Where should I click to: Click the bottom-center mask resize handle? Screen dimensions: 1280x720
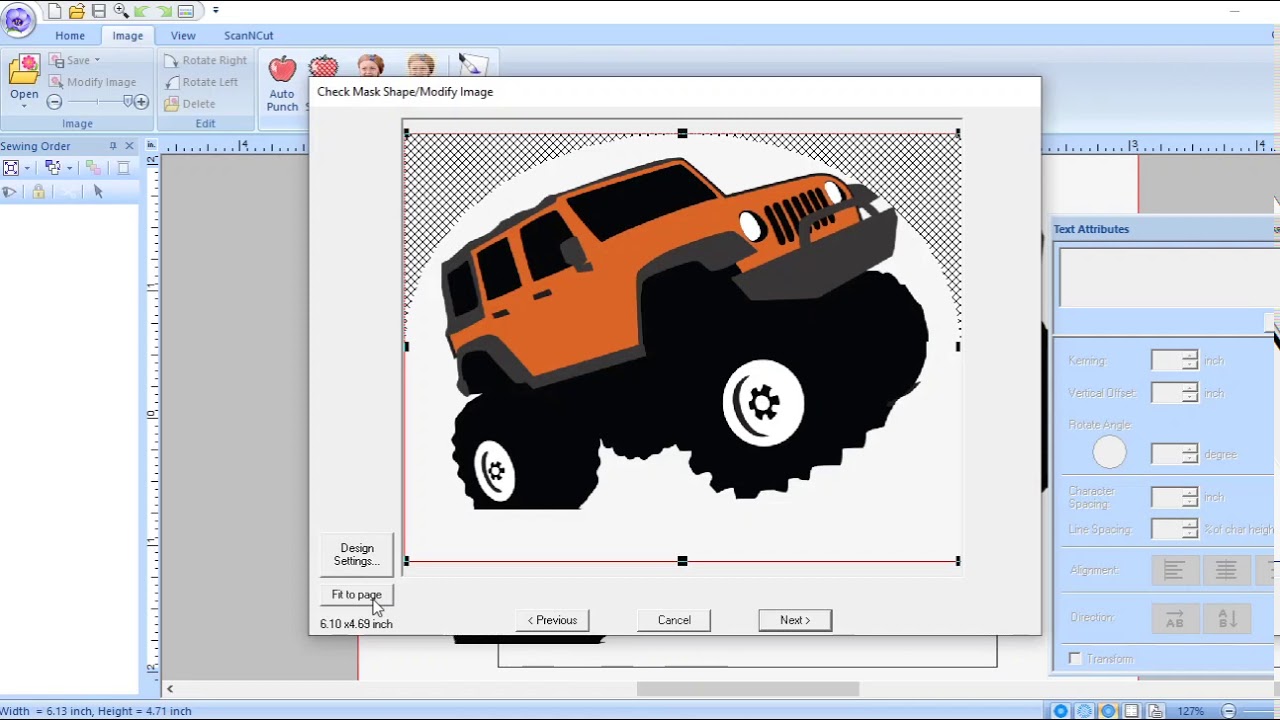tap(682, 562)
